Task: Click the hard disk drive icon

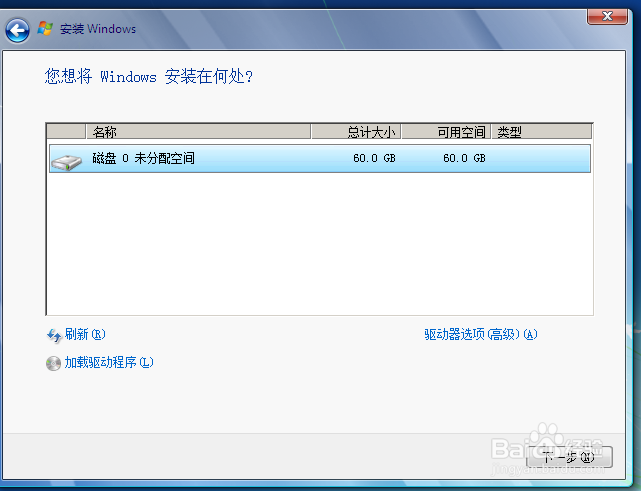Action: click(66, 162)
